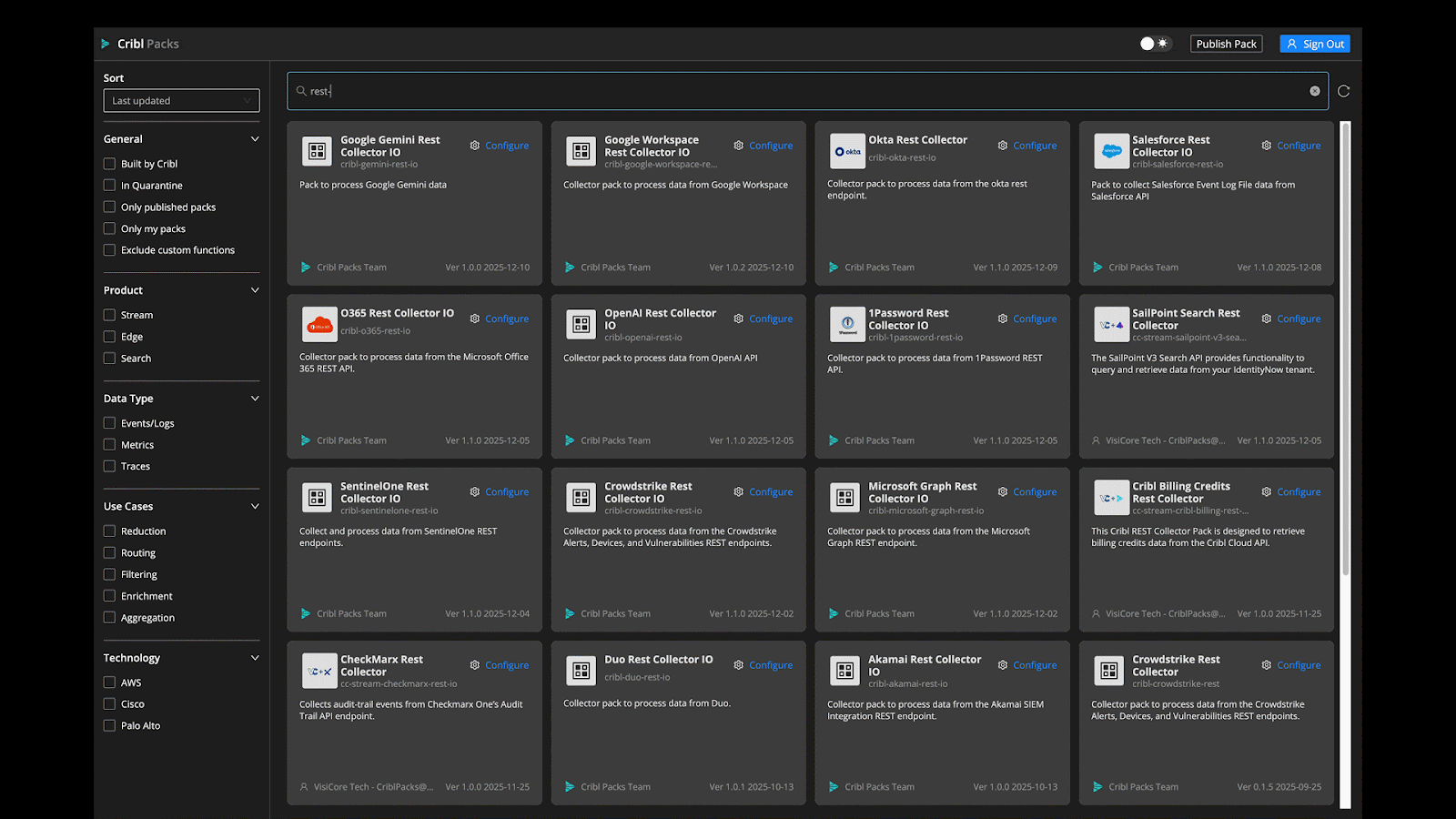The height and width of the screenshot is (819, 1456).
Task: Open the Last updated sort dropdown
Action: pos(181,101)
